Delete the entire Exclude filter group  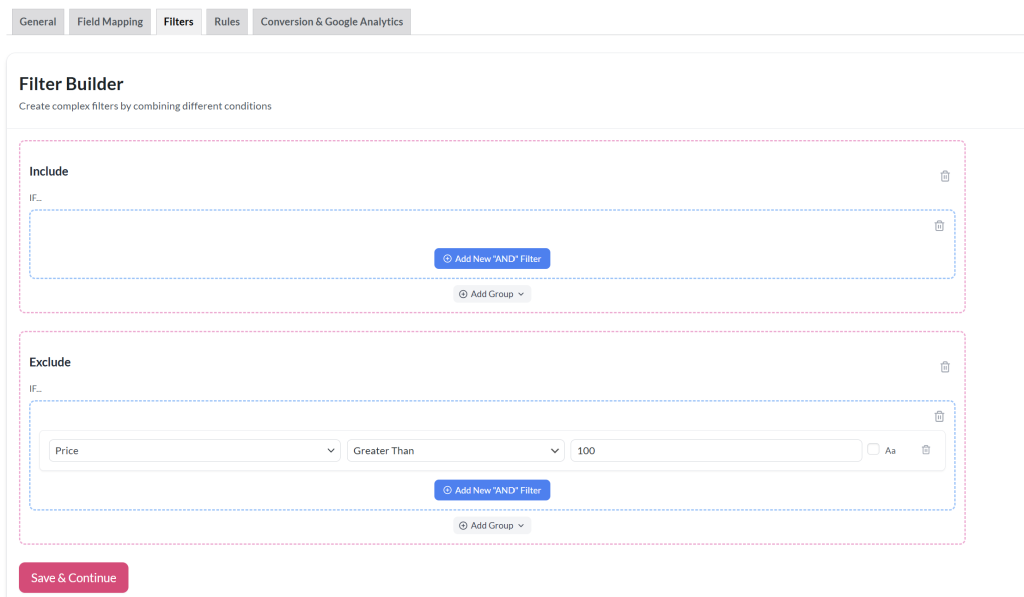945,367
